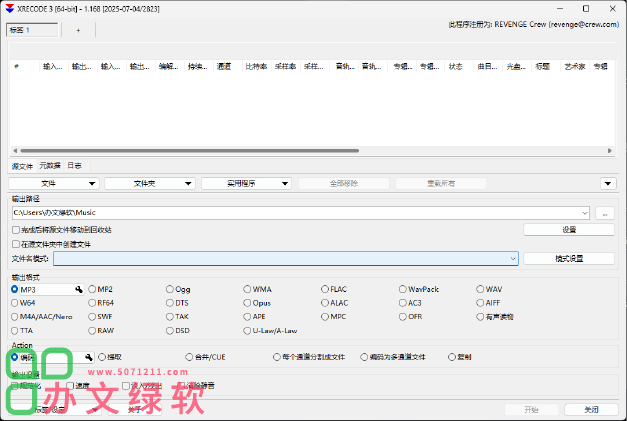Viewport: 627px width, 421px height.
Task: Select the RF64 format option
Action: coord(101,303)
